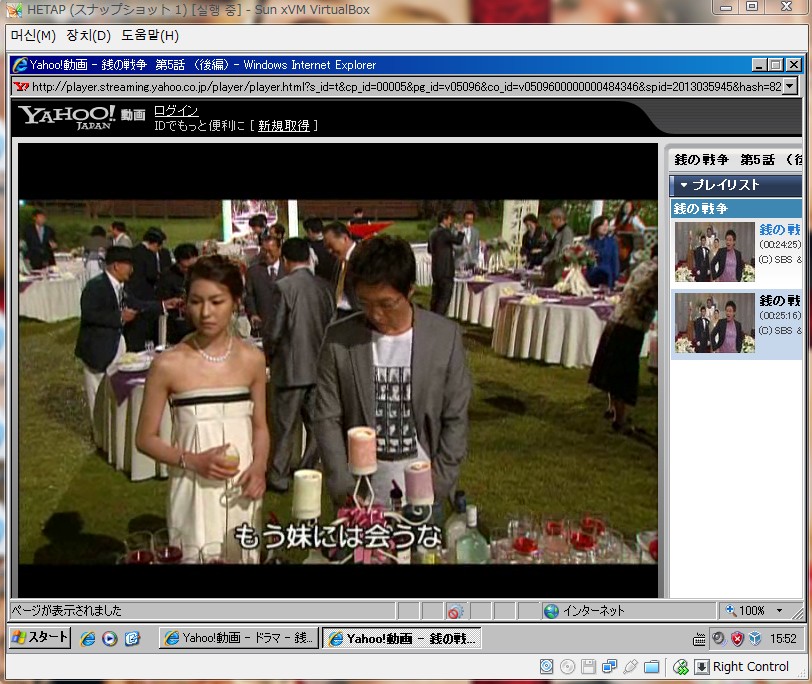
Task: Launch Windows Media Player from quick launch
Action: [109, 638]
